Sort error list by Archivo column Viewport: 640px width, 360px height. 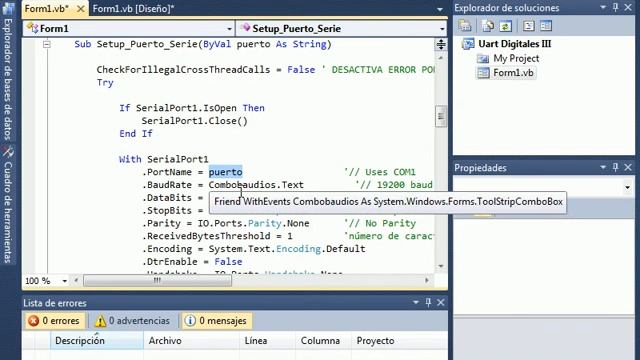(191, 340)
